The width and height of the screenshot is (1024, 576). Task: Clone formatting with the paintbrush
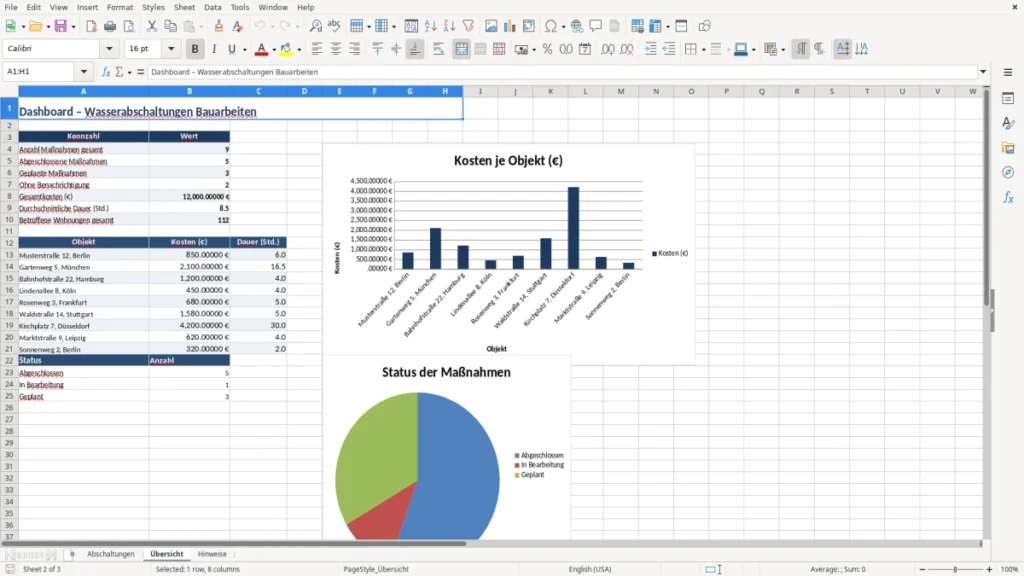(x=219, y=26)
